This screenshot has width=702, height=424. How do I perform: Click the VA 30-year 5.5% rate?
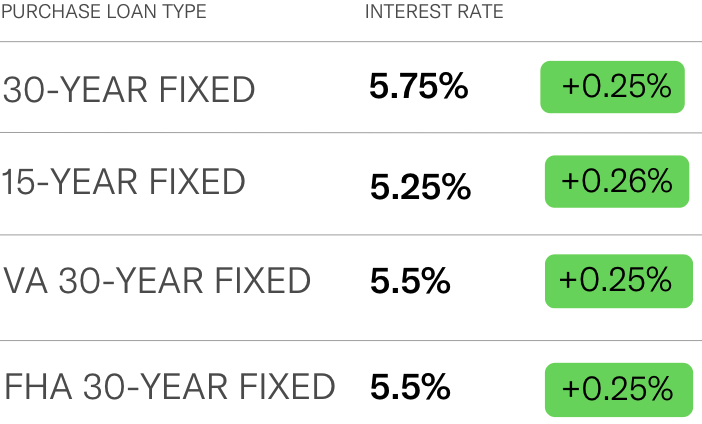tap(410, 281)
